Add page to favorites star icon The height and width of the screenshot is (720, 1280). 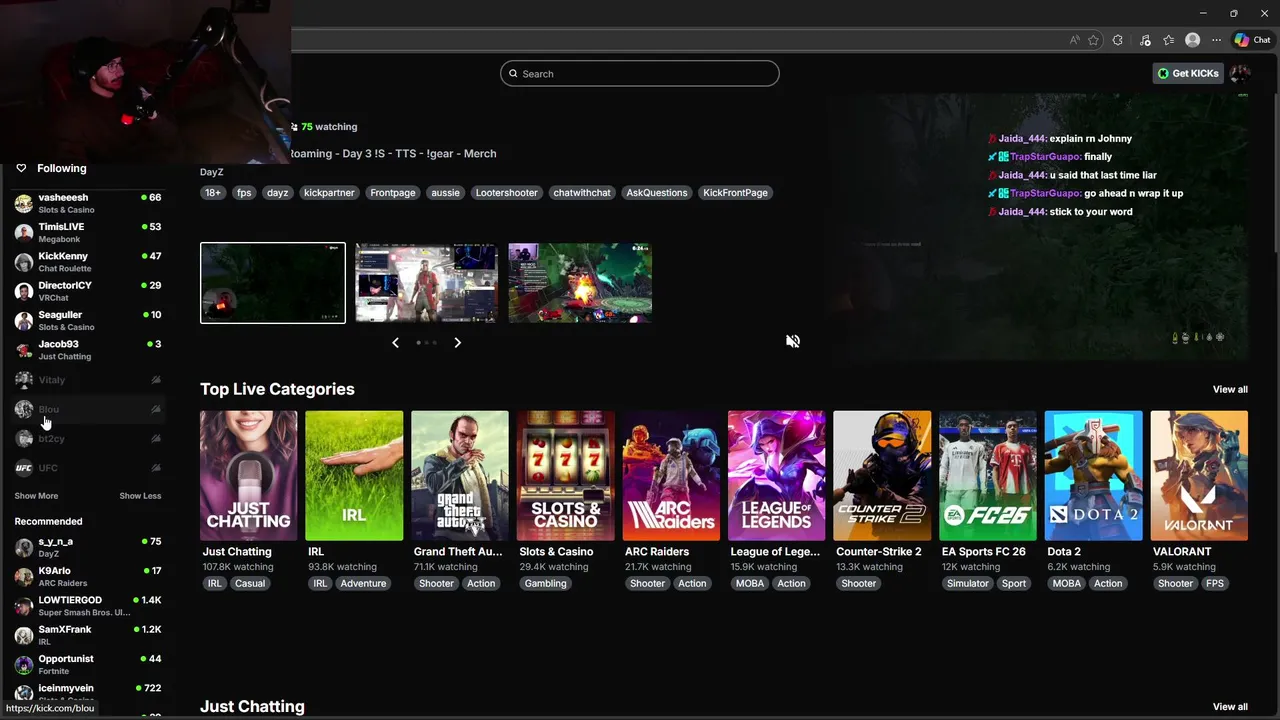pyautogui.click(x=1094, y=40)
